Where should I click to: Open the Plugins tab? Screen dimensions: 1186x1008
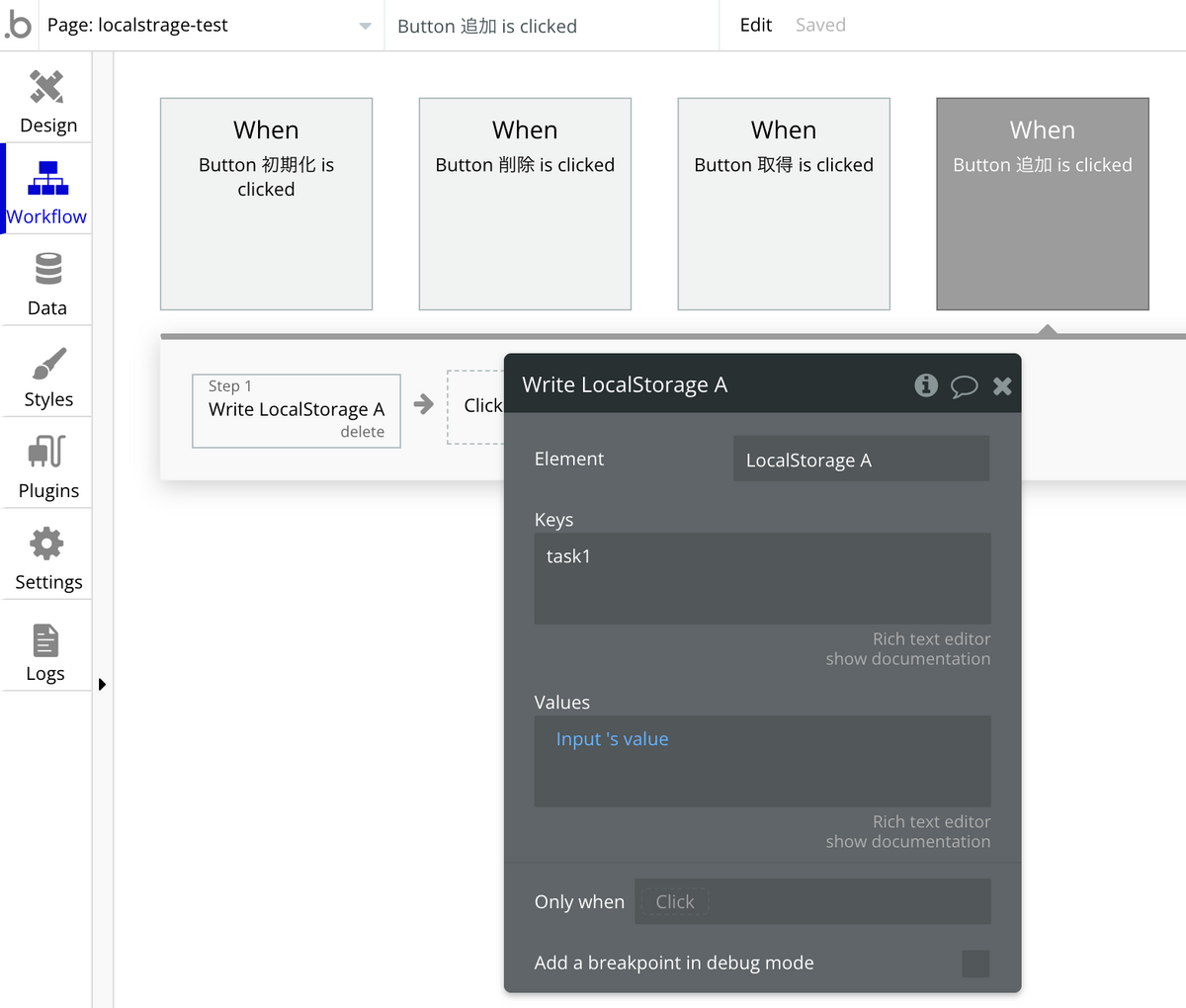tap(47, 466)
